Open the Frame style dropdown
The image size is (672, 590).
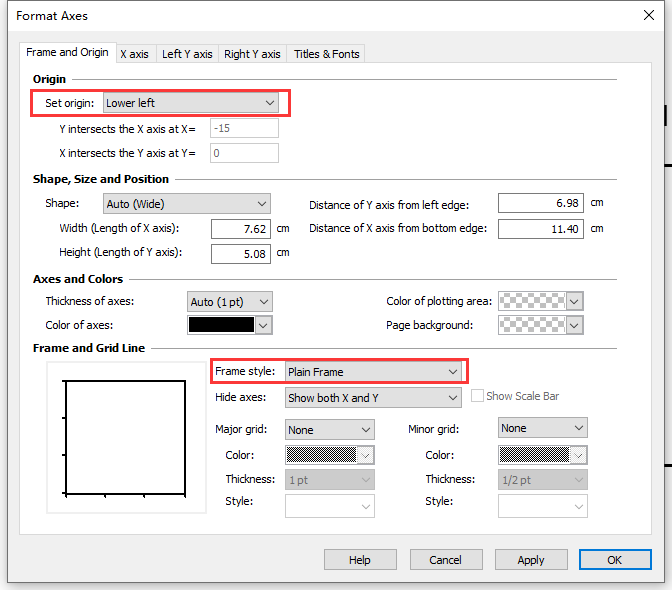[372, 372]
